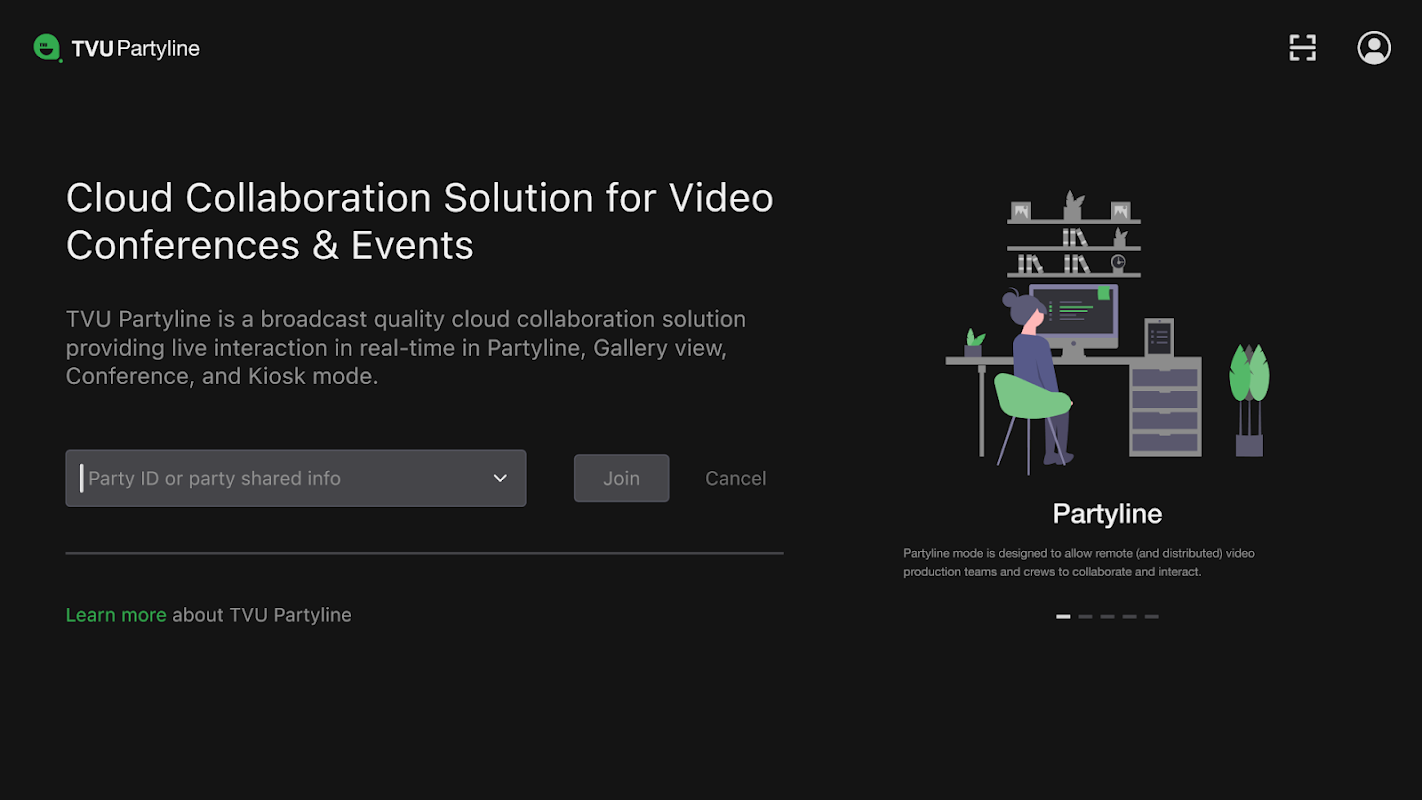The width and height of the screenshot is (1422, 800).
Task: Click the Join button
Action: (621, 478)
